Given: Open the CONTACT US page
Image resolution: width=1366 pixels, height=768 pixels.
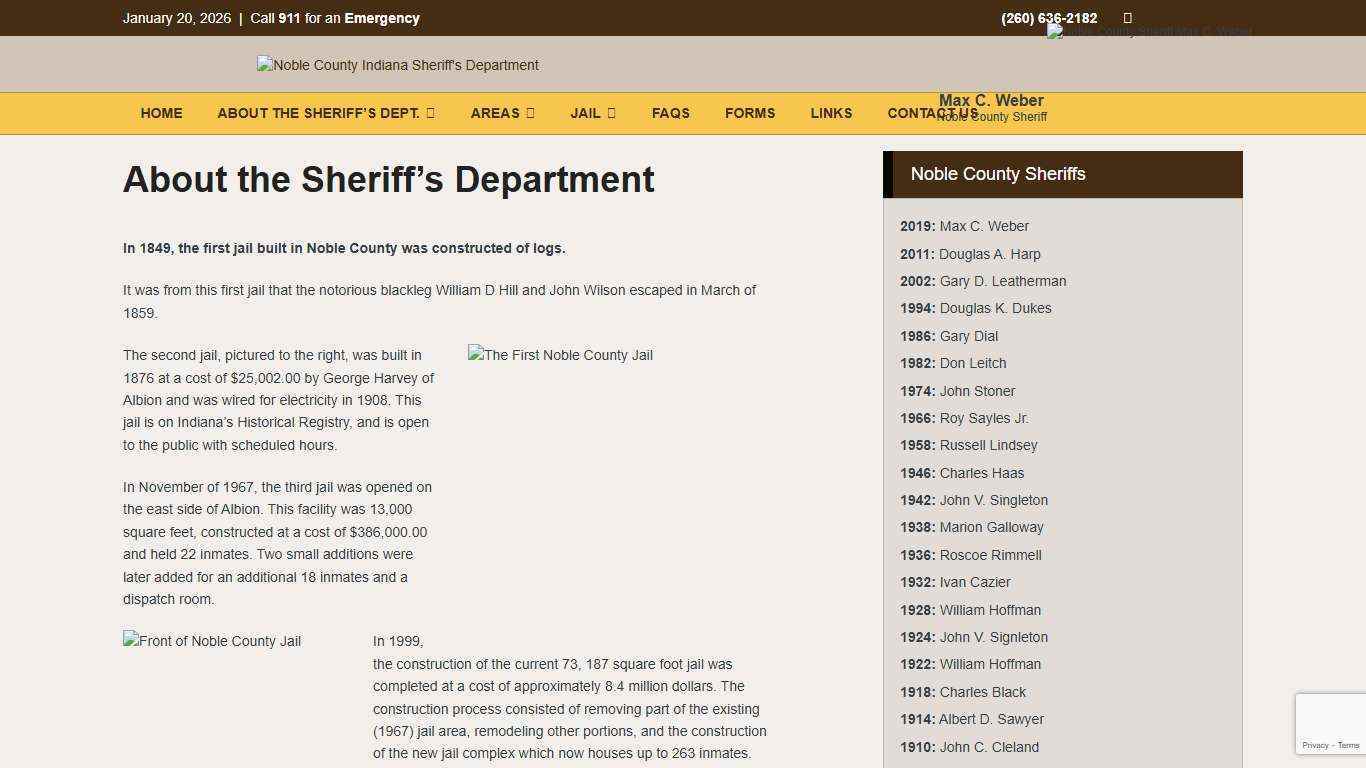Looking at the screenshot, I should click(x=931, y=113).
